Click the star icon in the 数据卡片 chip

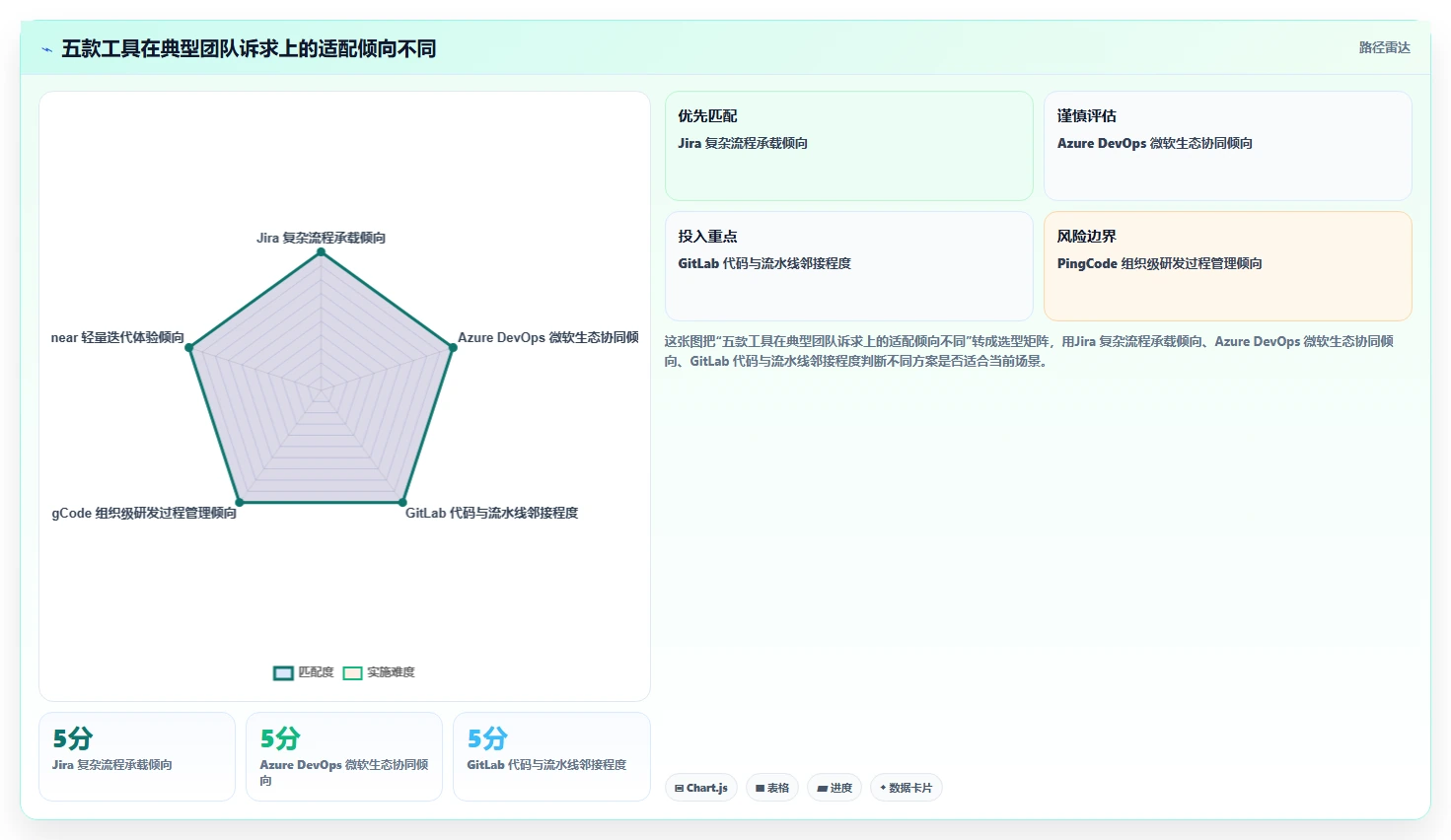click(x=883, y=788)
